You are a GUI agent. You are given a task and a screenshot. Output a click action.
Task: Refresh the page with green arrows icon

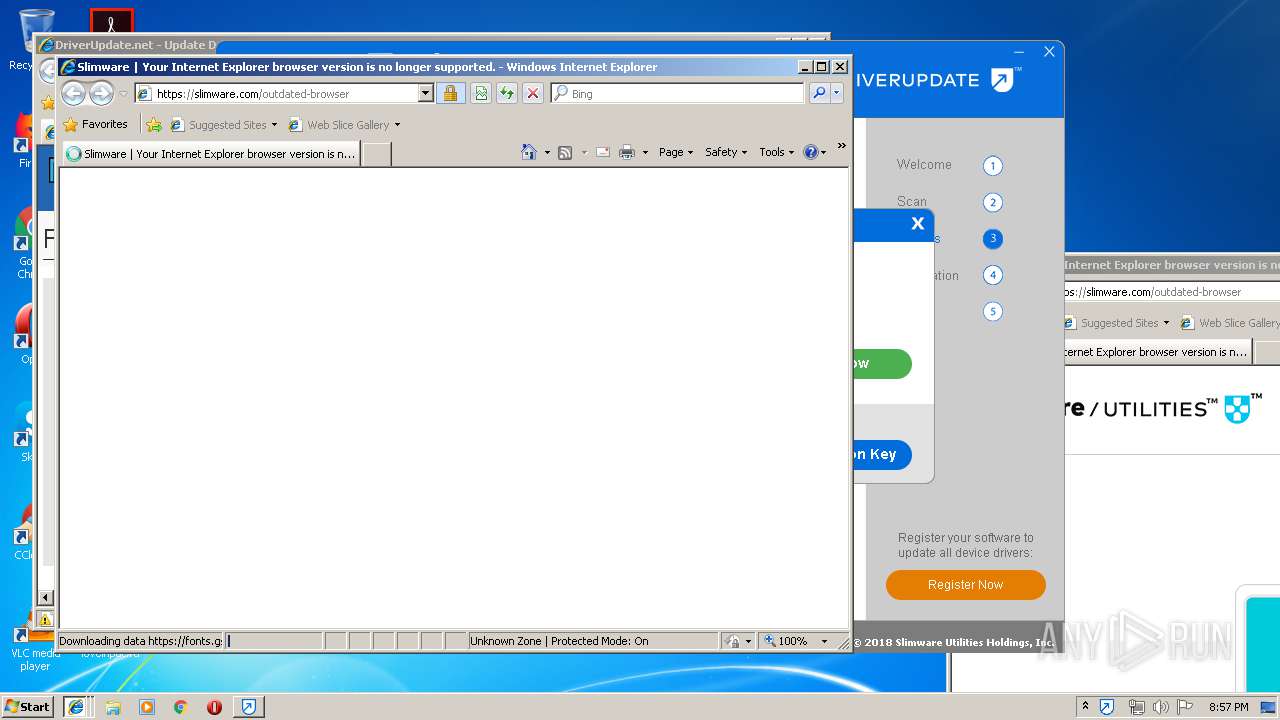coord(507,93)
